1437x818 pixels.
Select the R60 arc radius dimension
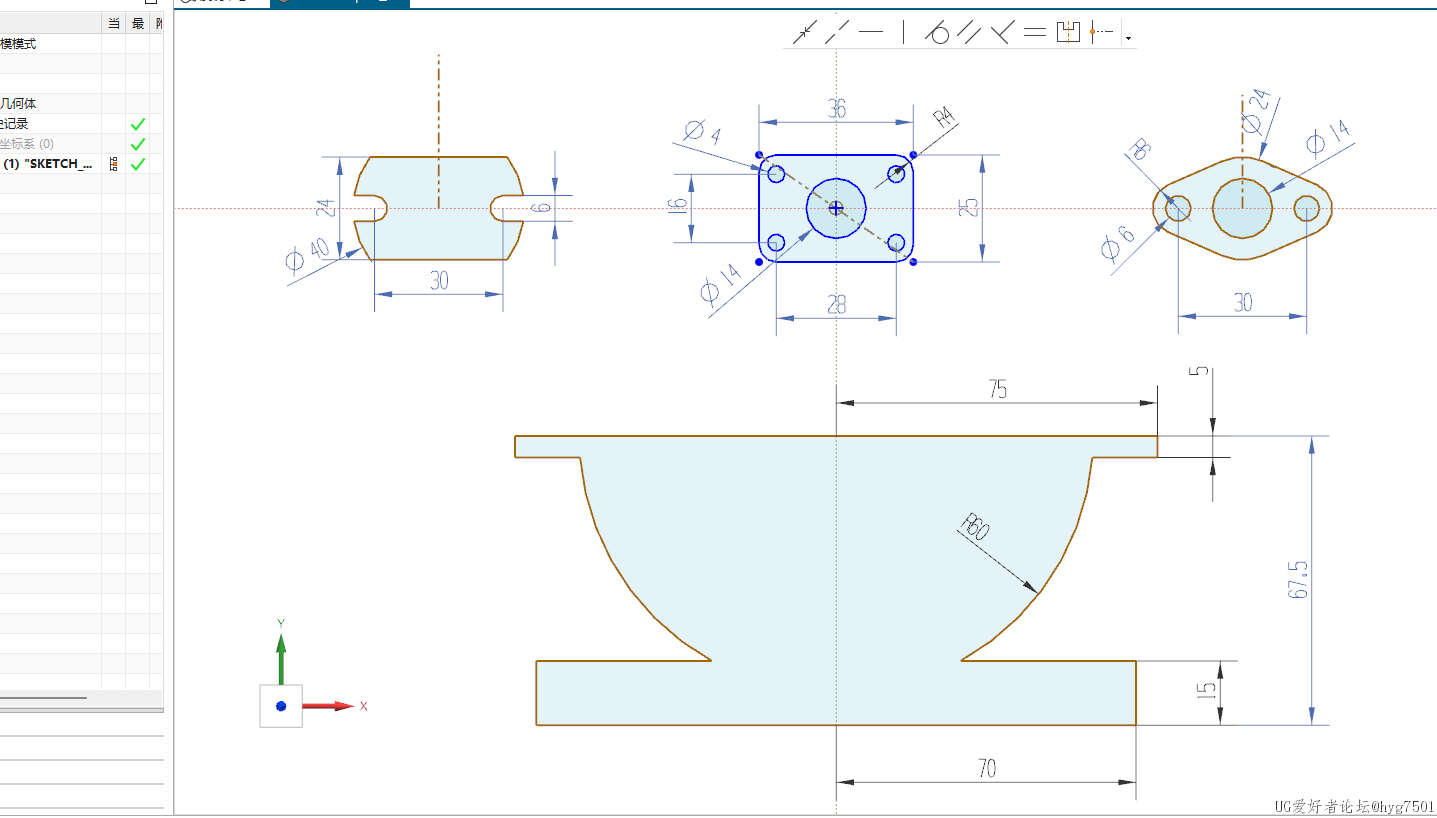point(975,527)
